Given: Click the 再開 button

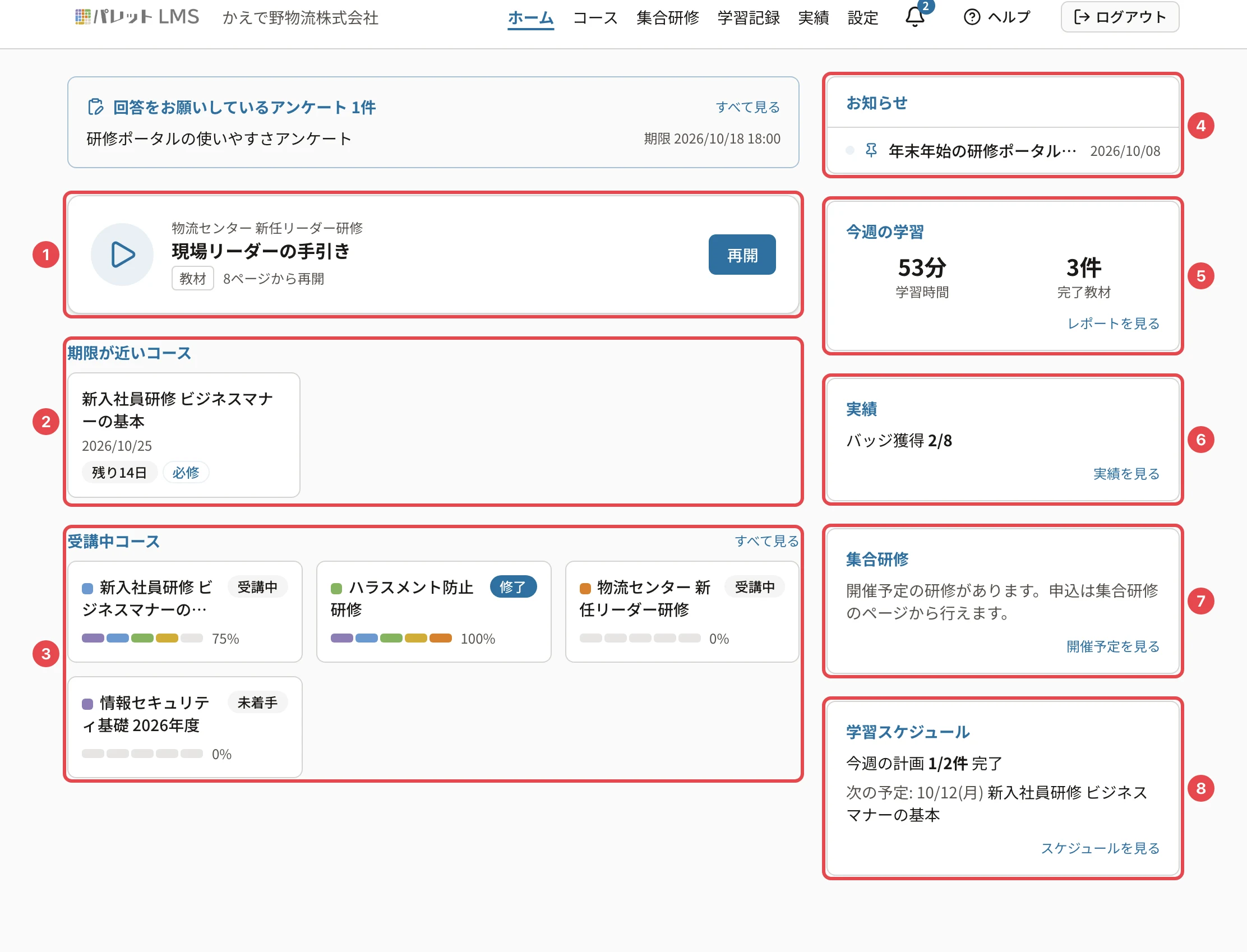Looking at the screenshot, I should click(x=742, y=255).
